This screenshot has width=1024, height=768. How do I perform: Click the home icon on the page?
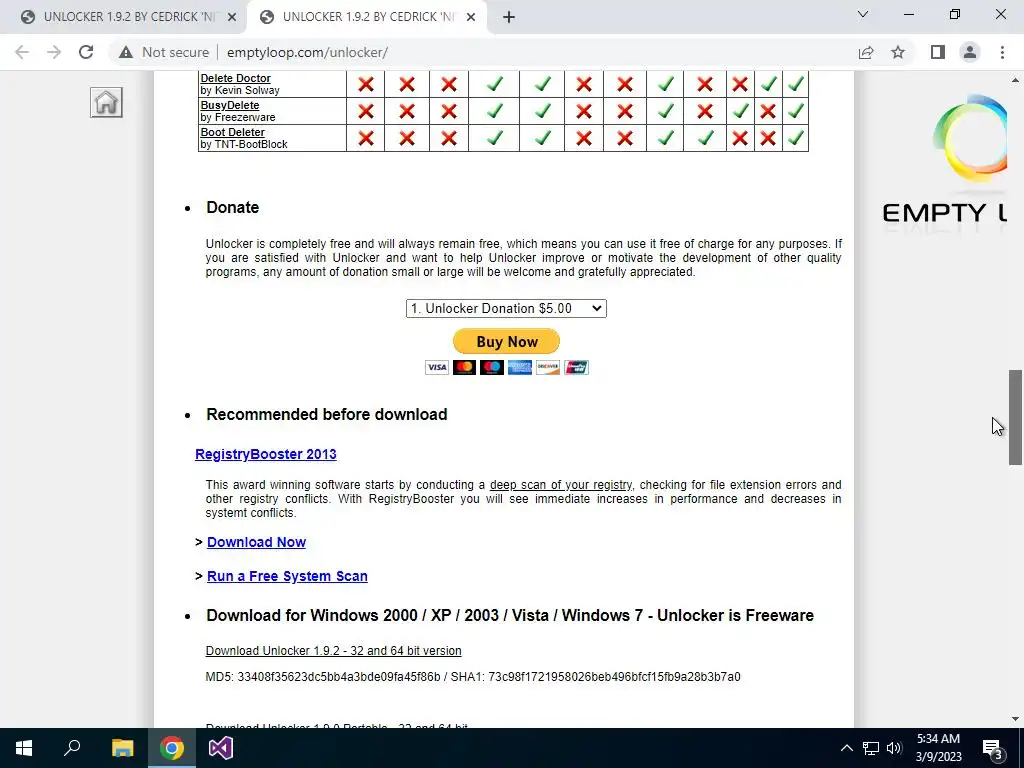coord(106,103)
